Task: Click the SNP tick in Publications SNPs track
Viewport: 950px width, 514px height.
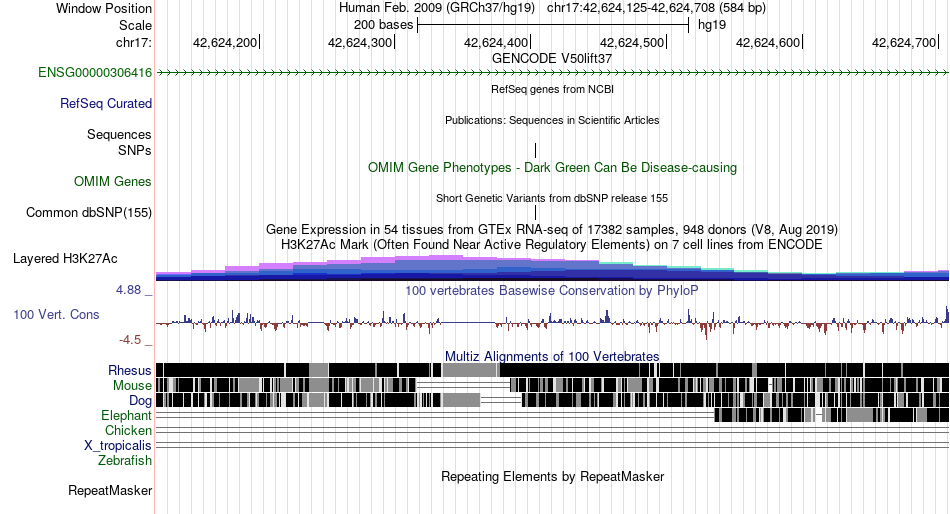Action: pyautogui.click(x=536, y=150)
